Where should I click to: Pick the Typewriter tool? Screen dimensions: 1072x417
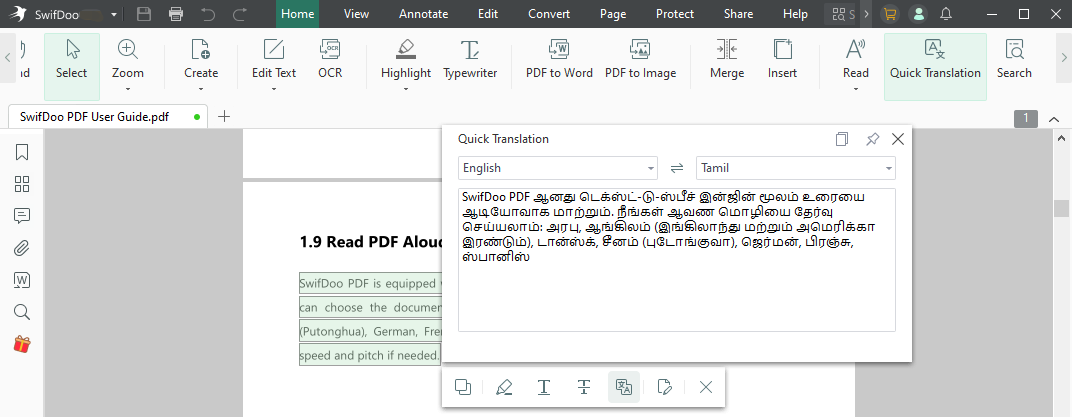[470, 59]
